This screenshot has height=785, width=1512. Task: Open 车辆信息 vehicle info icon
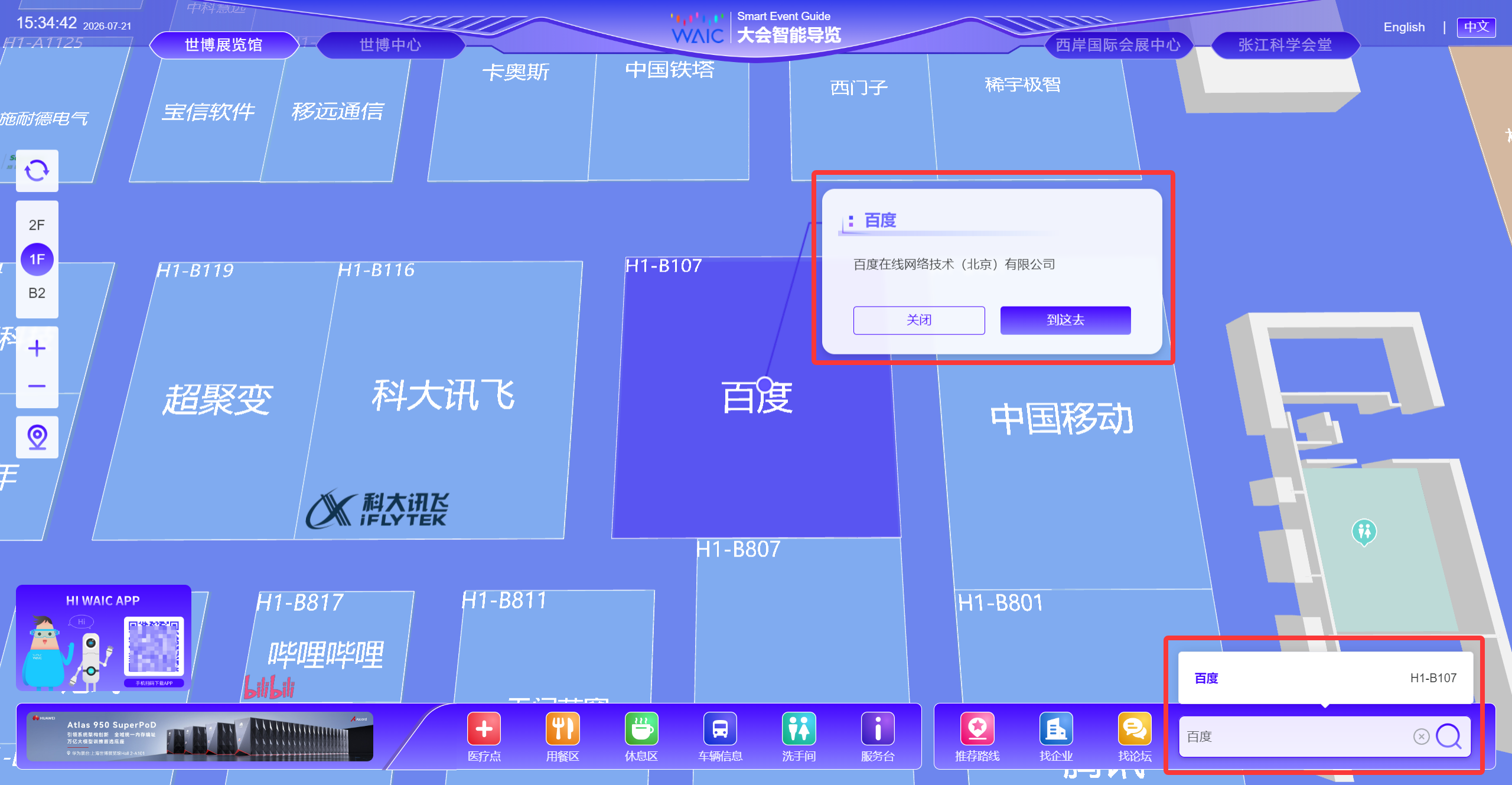click(720, 729)
